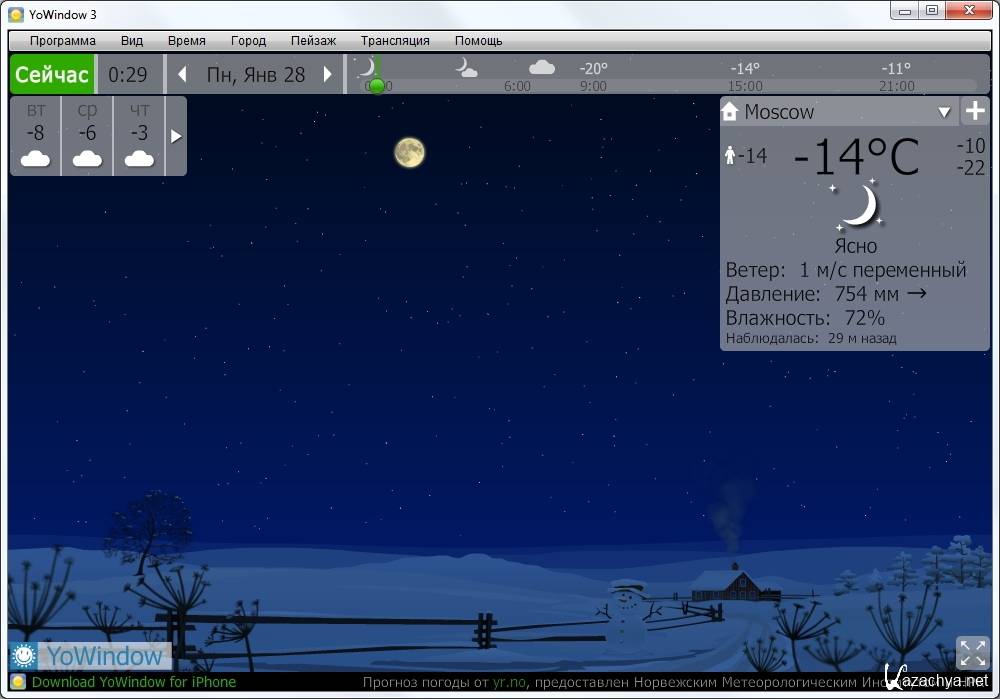The height and width of the screenshot is (699, 1000).
Task: Click the full moon in the sky
Action: [409, 152]
